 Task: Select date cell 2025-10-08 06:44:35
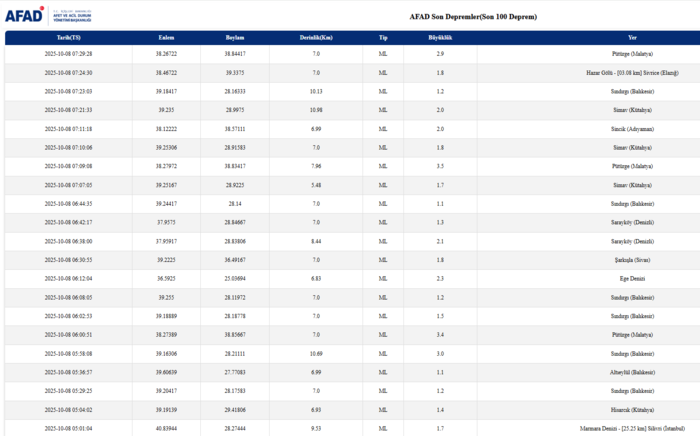pos(68,204)
